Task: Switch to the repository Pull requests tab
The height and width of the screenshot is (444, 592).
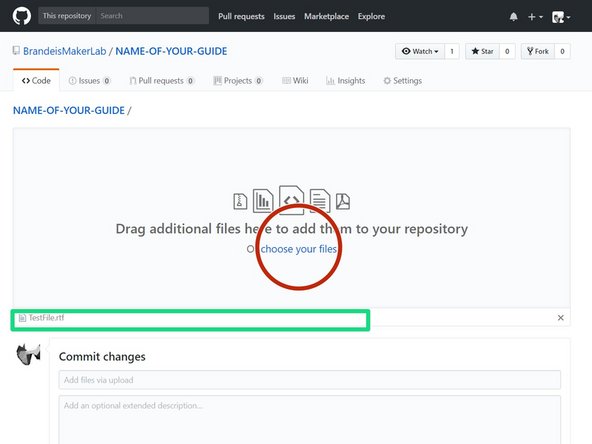Action: [162, 80]
